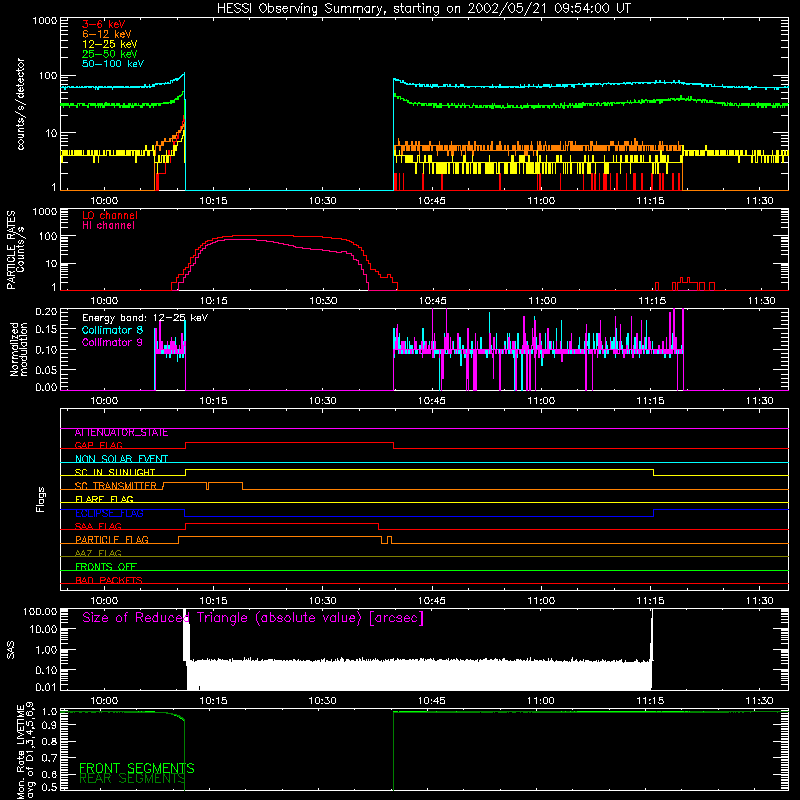
Task: Click the '0.9' livetime tick value
Action: click(x=50, y=726)
